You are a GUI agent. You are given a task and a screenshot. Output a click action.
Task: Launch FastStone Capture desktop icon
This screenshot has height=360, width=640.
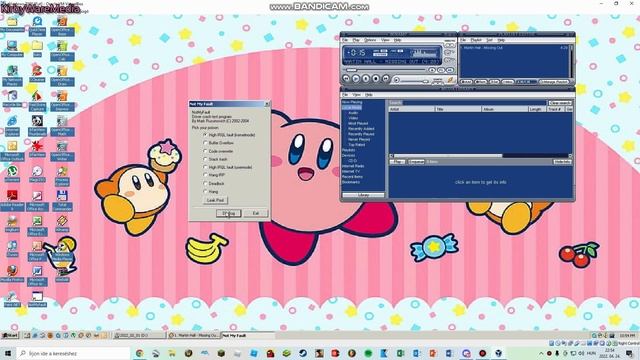[x=37, y=100]
